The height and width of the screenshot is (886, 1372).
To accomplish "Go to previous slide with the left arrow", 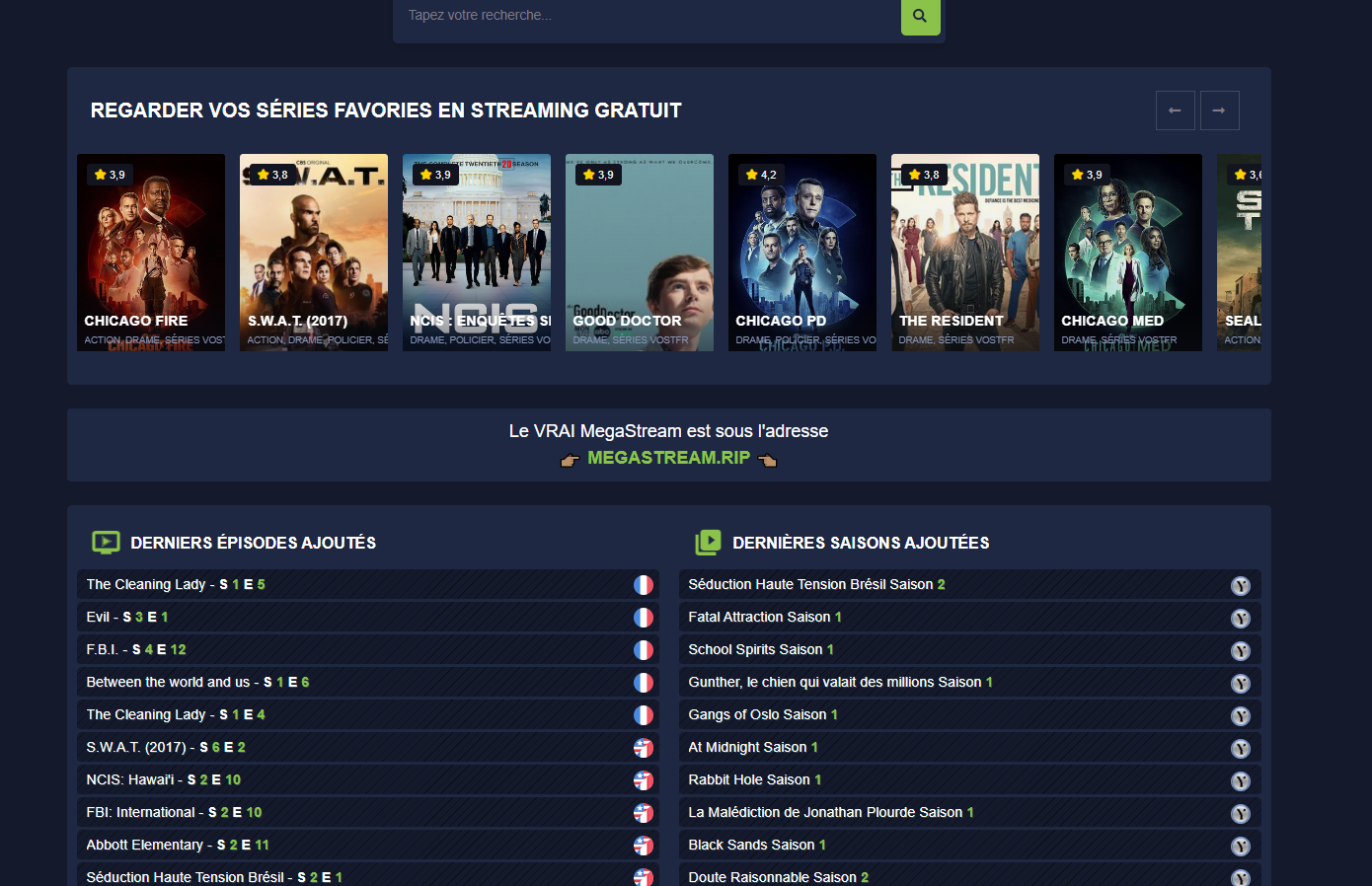I will click(x=1175, y=111).
